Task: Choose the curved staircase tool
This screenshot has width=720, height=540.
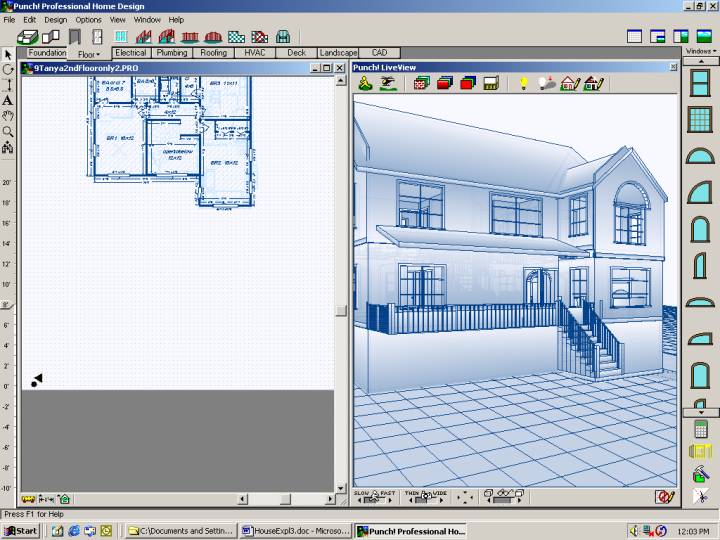Action: click(167, 37)
